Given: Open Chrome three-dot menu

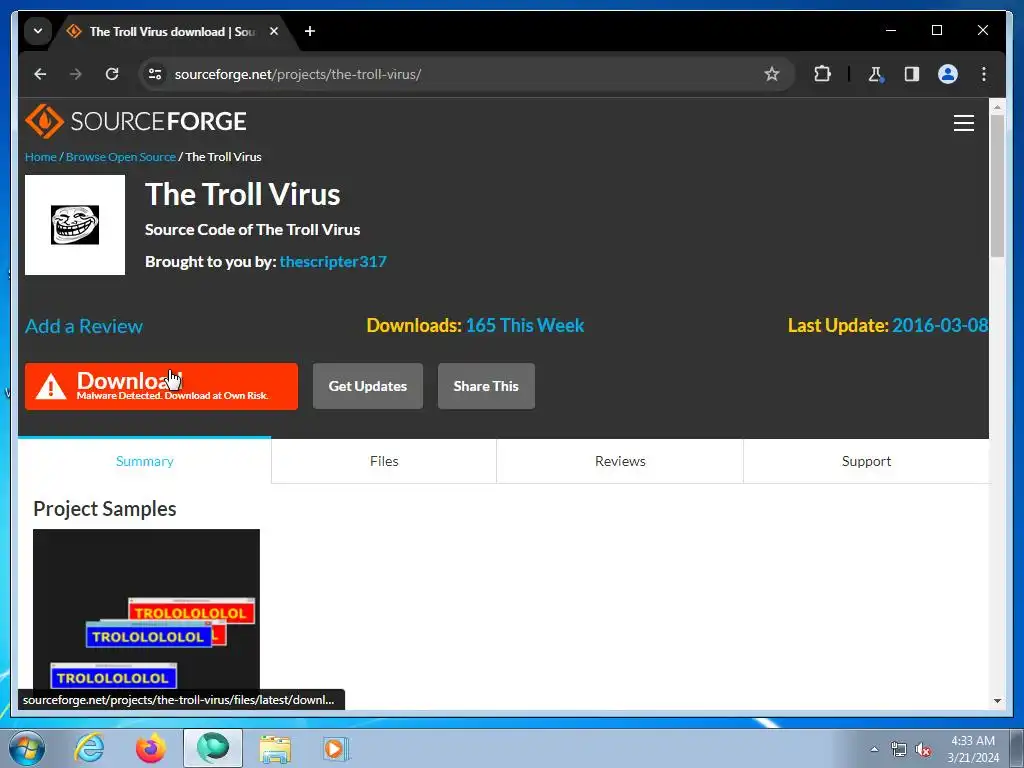Looking at the screenshot, I should [984, 74].
